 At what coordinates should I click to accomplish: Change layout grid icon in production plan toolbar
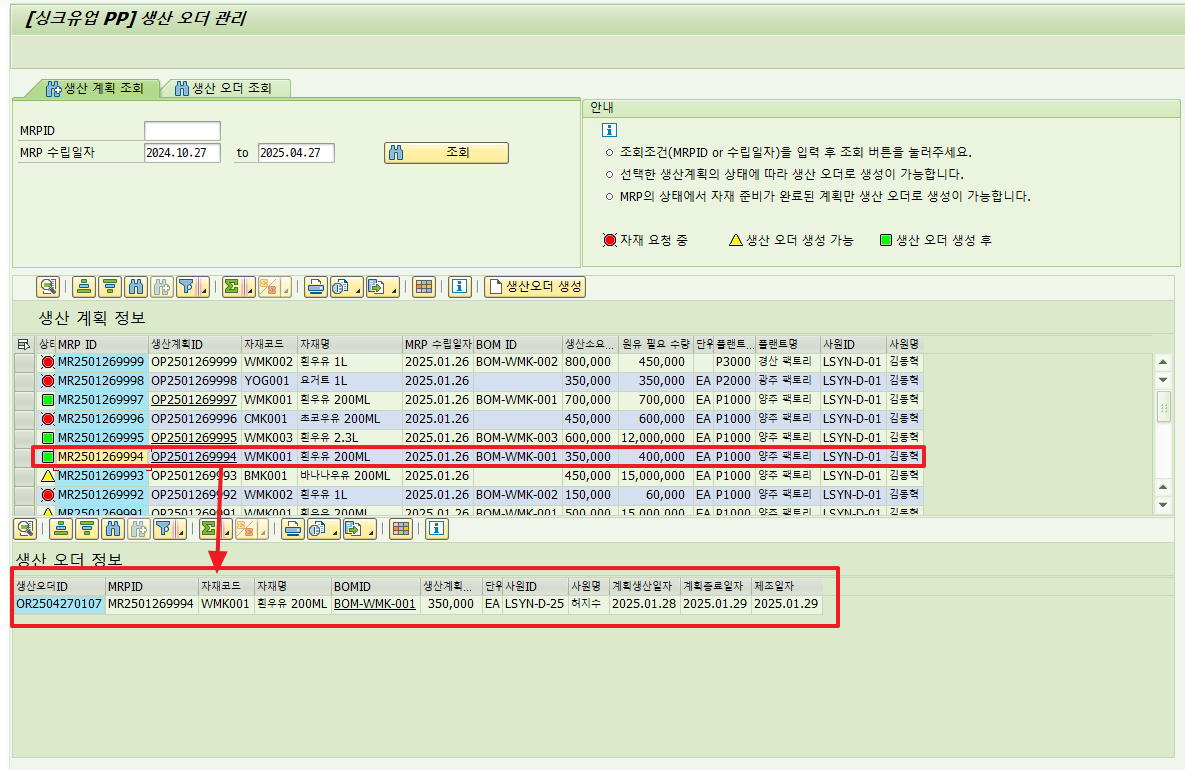[x=424, y=287]
